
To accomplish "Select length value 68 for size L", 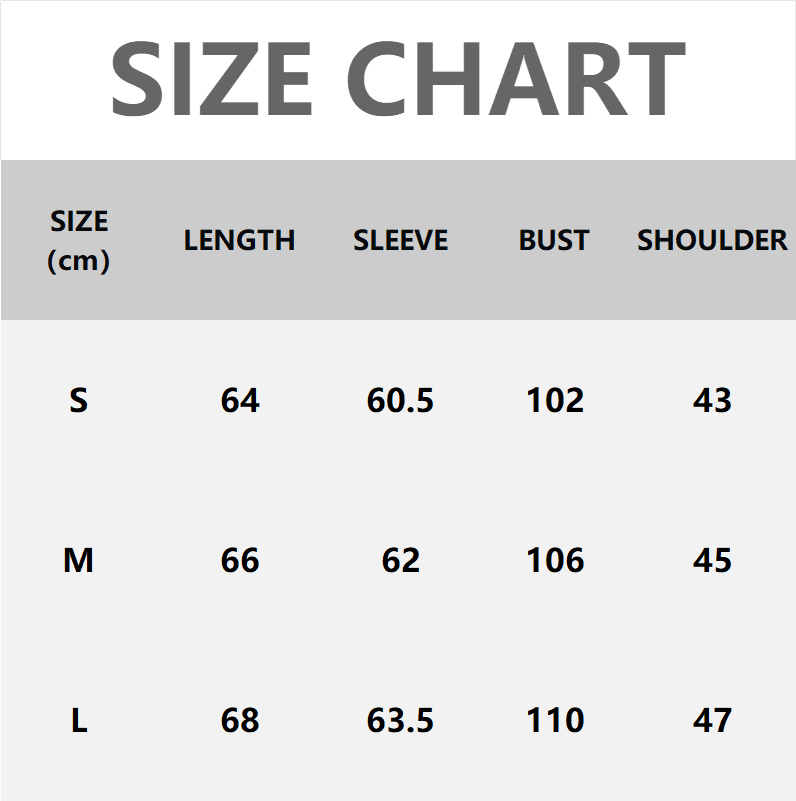I will 240,720.
